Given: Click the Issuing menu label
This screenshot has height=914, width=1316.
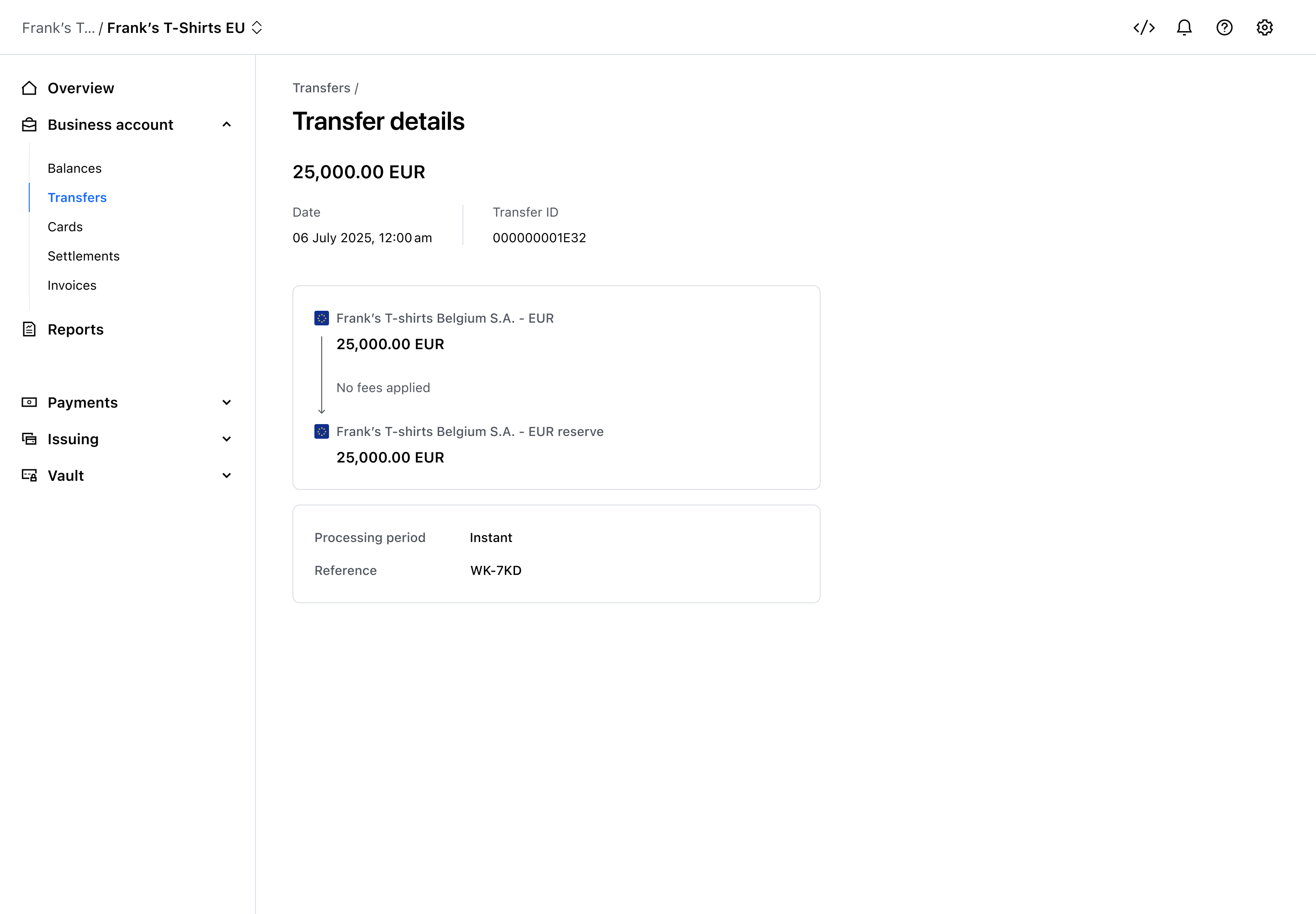Looking at the screenshot, I should tap(73, 439).
